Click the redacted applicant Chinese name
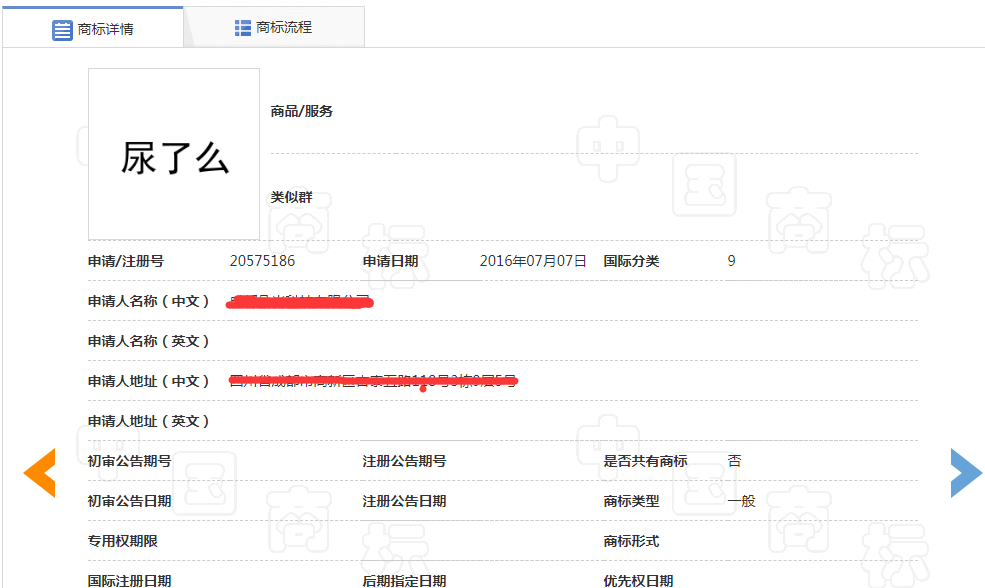985x588 pixels. coord(300,301)
